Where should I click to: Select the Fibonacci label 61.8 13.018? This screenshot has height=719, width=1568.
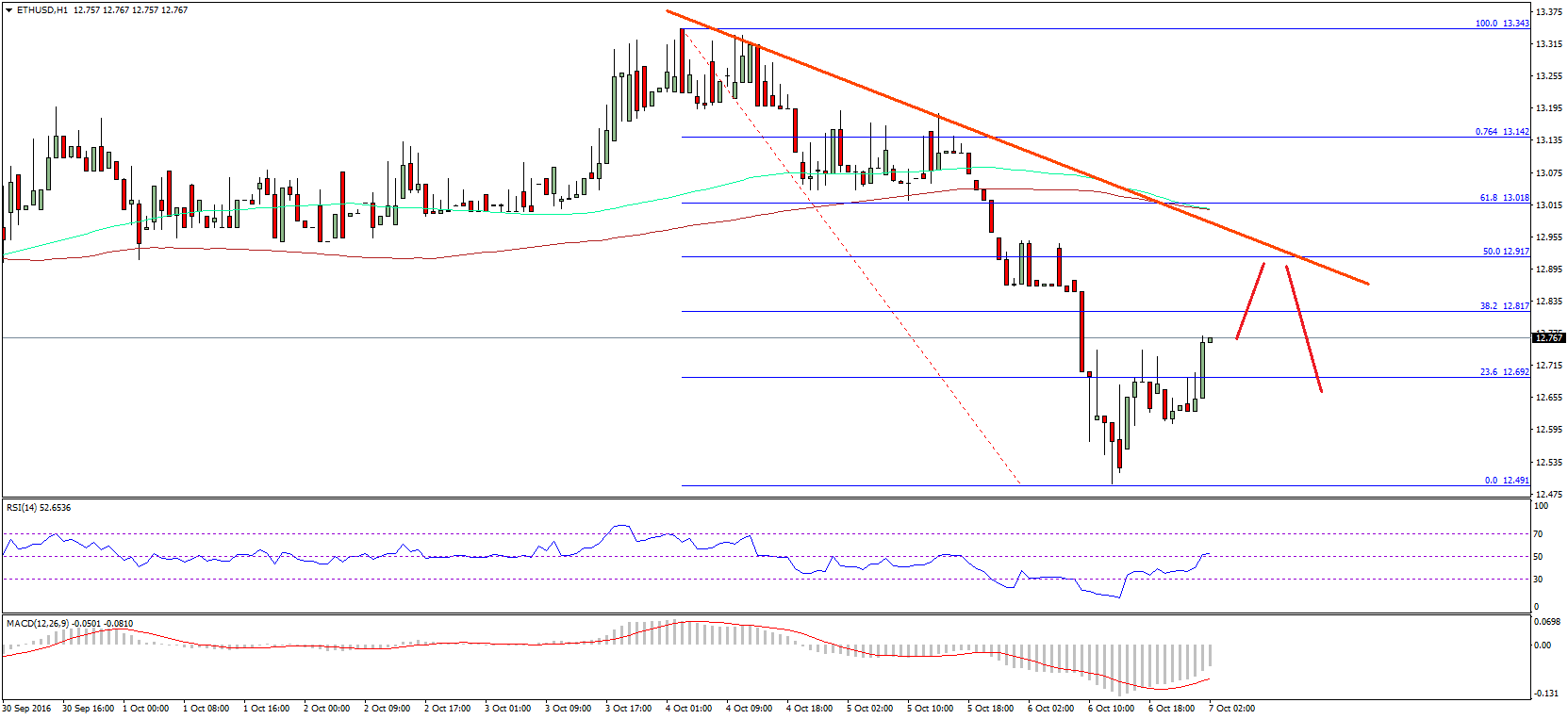pos(1504,198)
